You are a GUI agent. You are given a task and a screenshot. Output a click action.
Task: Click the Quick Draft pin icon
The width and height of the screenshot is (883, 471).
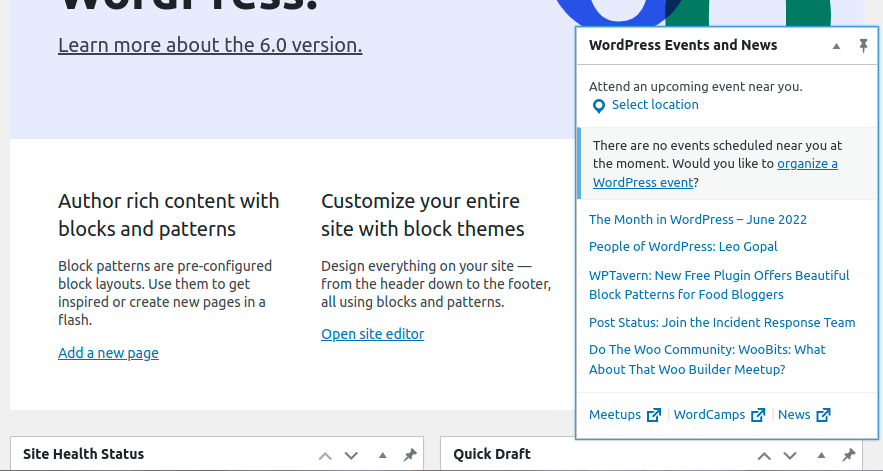[x=849, y=455]
